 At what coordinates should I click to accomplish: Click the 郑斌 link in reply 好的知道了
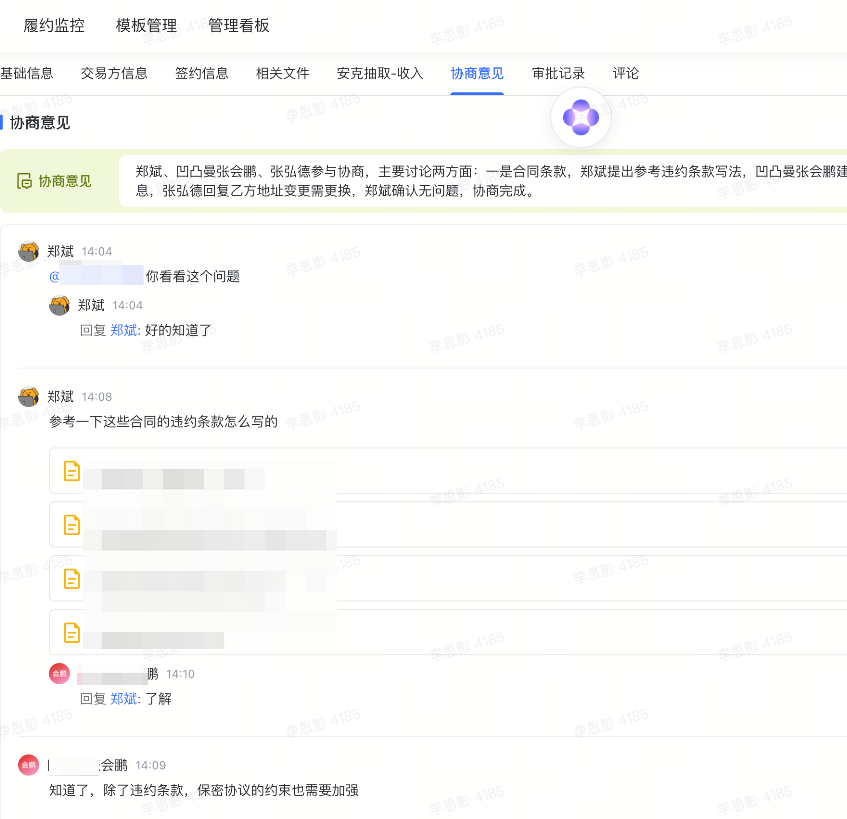[x=124, y=330]
